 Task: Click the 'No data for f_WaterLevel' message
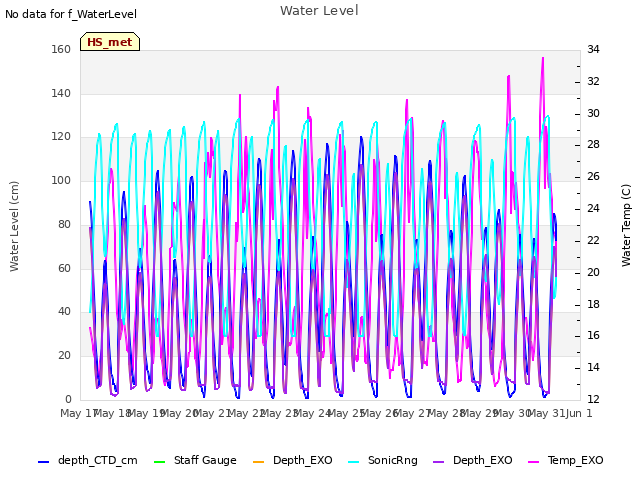click(71, 14)
